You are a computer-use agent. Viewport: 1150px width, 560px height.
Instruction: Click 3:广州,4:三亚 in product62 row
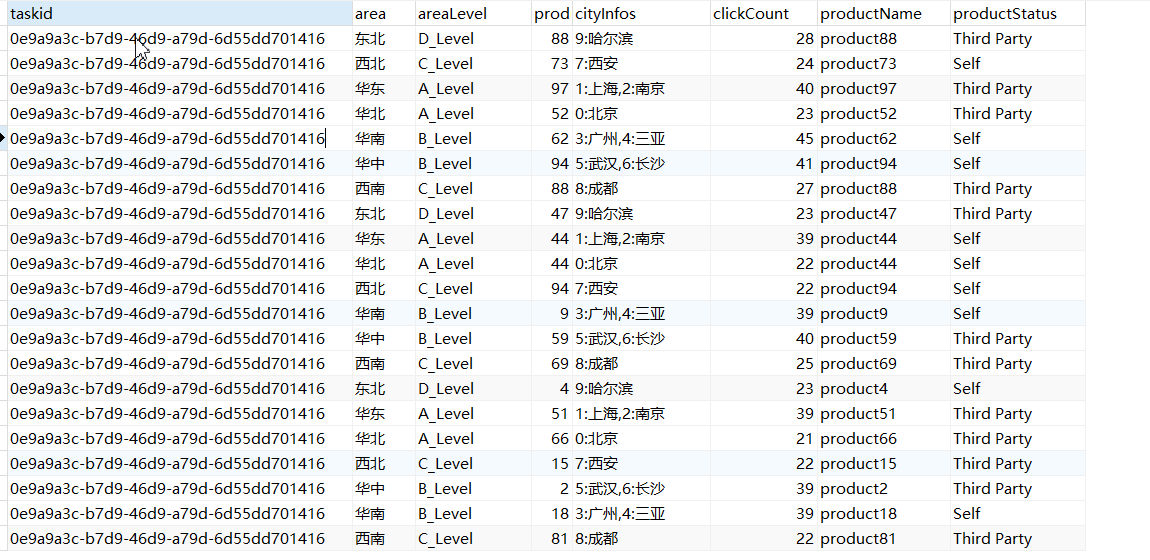[x=641, y=139]
